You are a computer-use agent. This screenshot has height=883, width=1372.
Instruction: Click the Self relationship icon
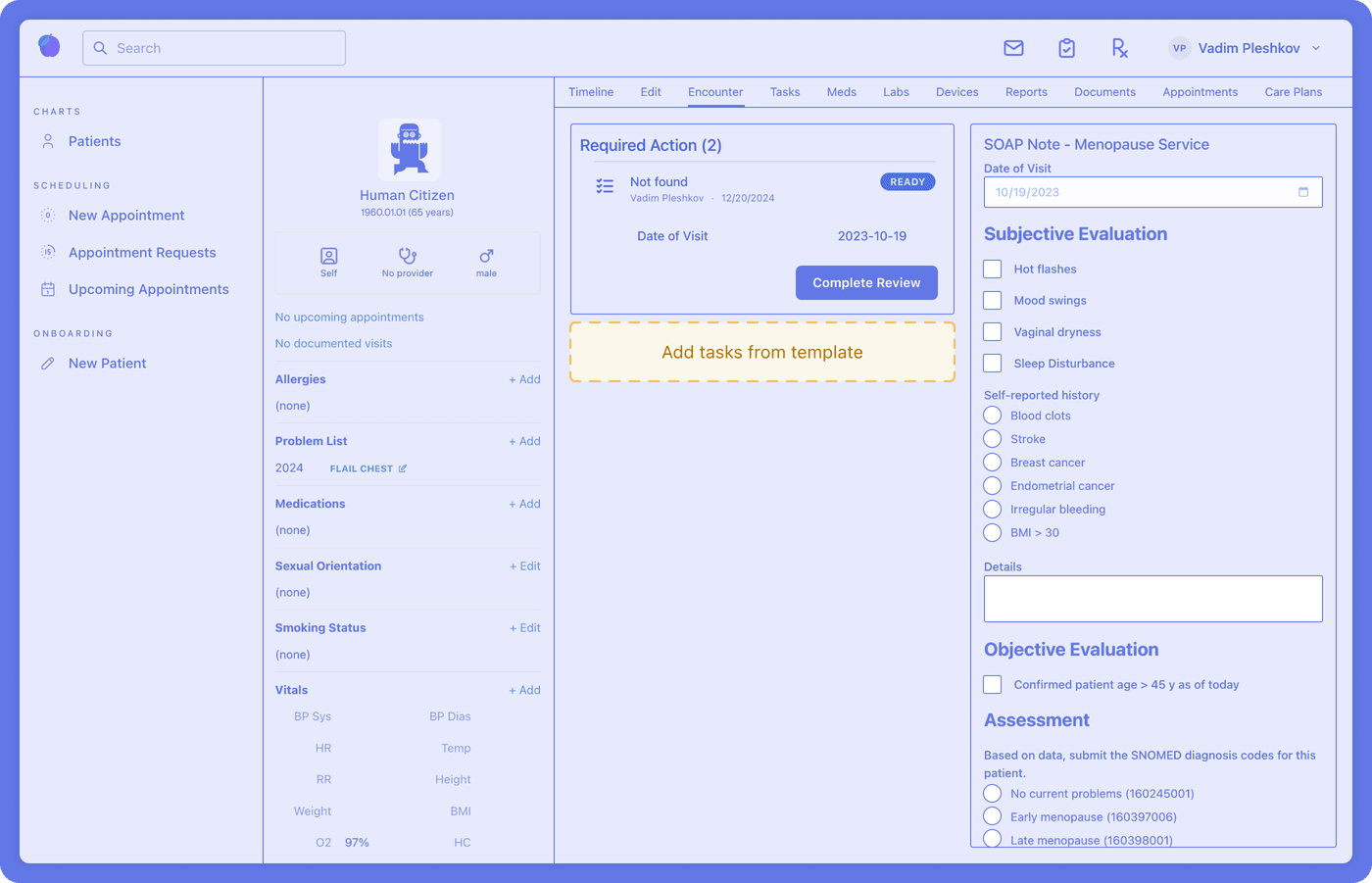[329, 257]
